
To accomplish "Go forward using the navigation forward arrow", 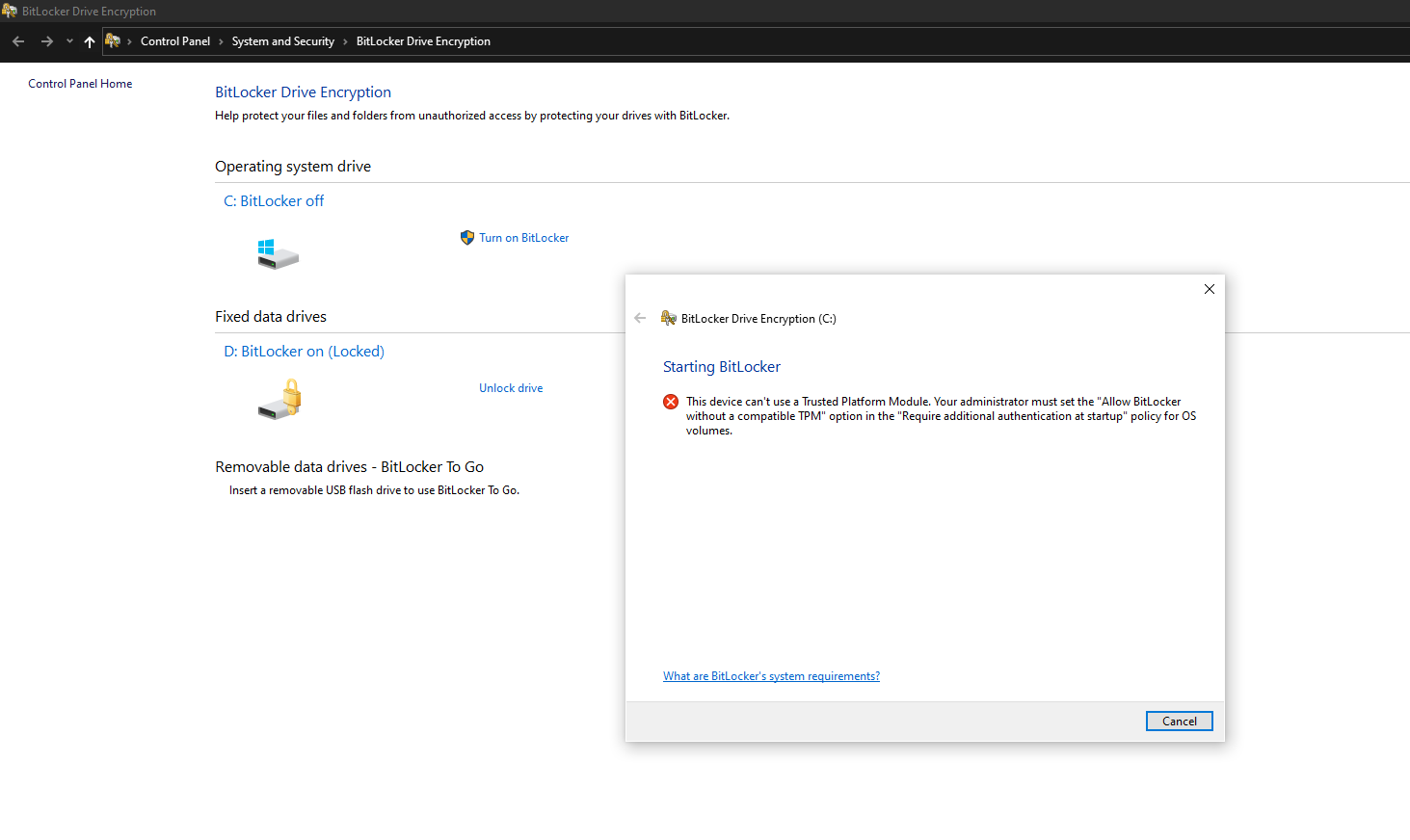I will [x=46, y=41].
